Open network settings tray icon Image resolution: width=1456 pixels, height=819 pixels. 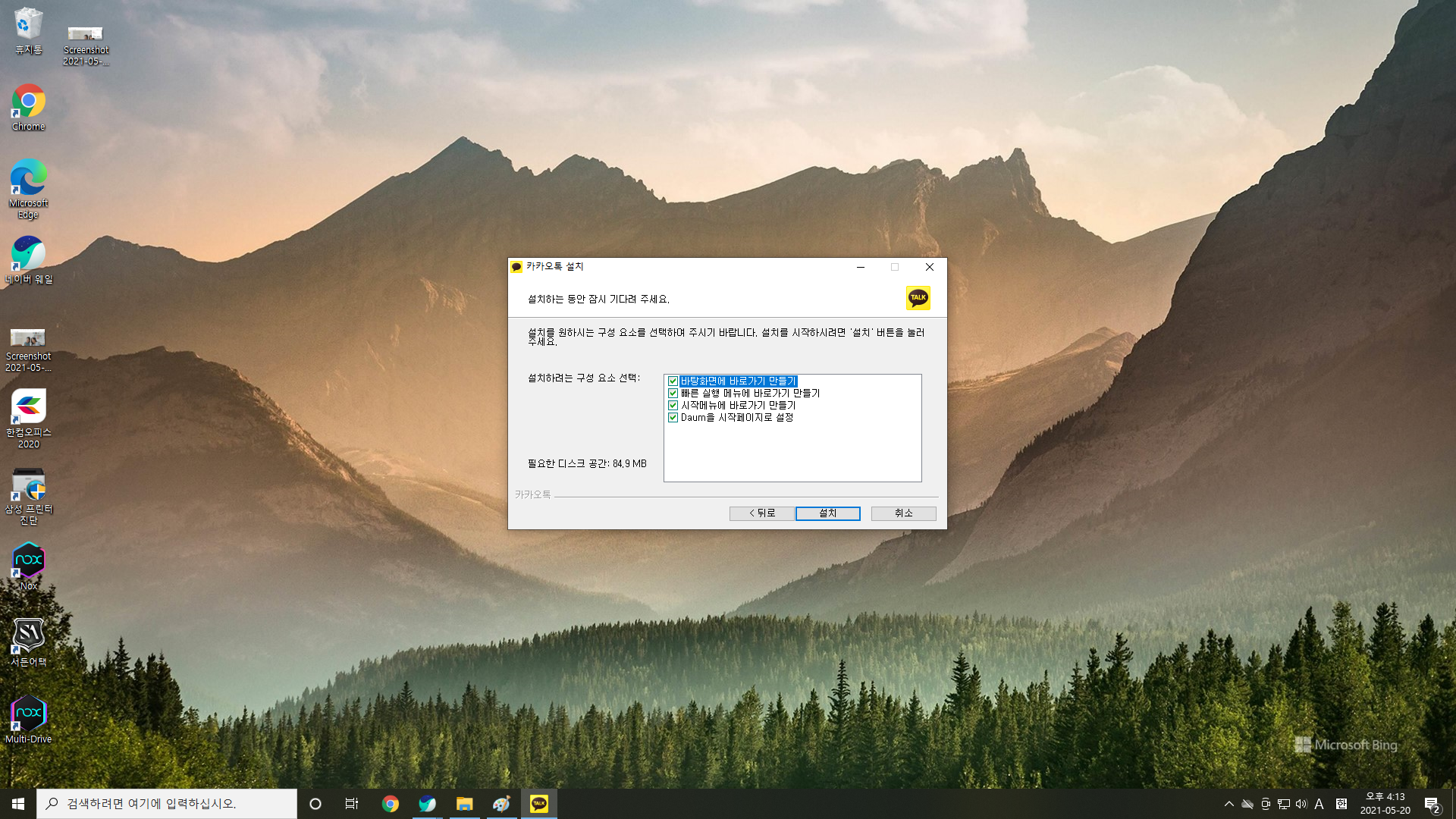1284,804
